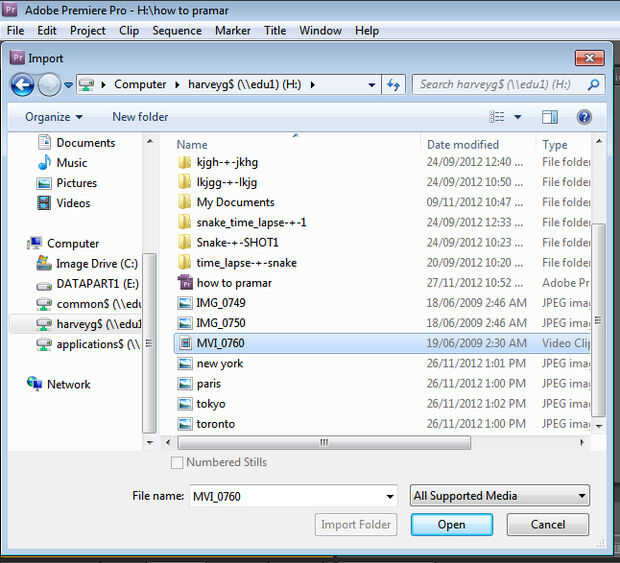The width and height of the screenshot is (620, 563).
Task: Click the refresh icon next to address bar
Action: tap(393, 85)
